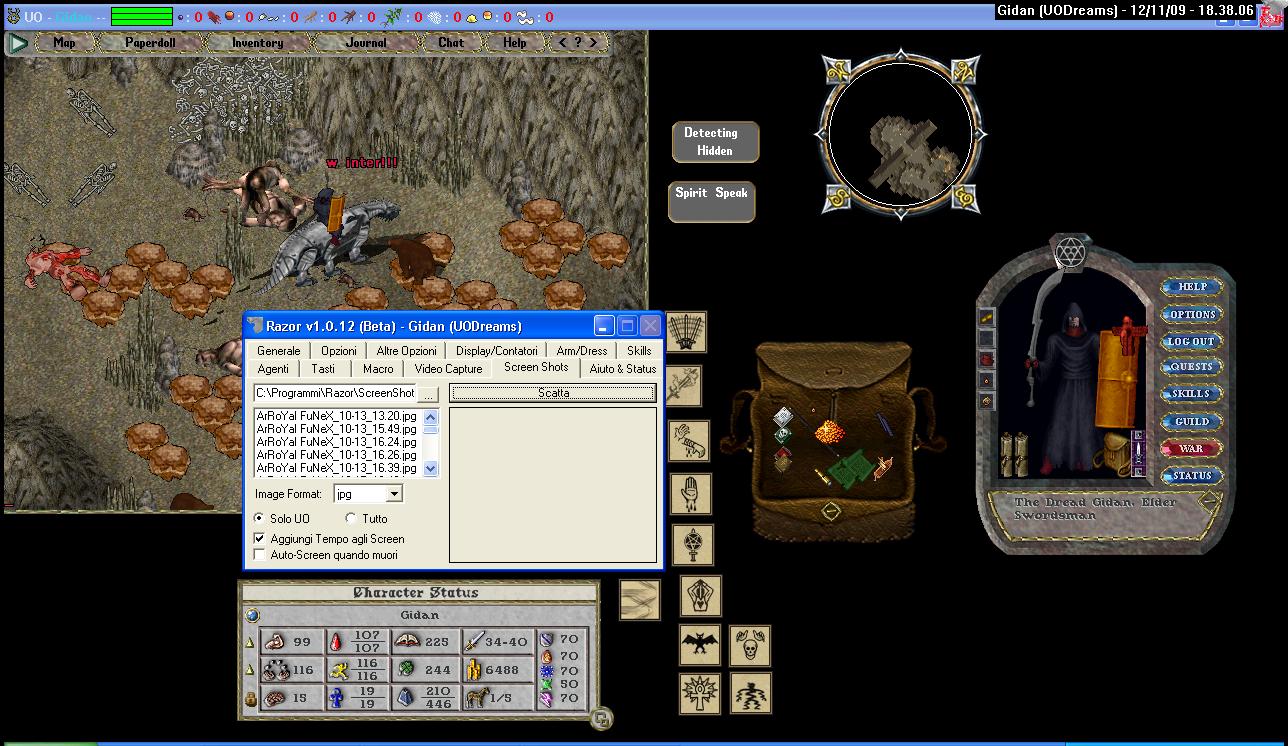Open GUILD from the paperdoll
Image resolution: width=1288 pixels, height=746 pixels.
(1192, 421)
